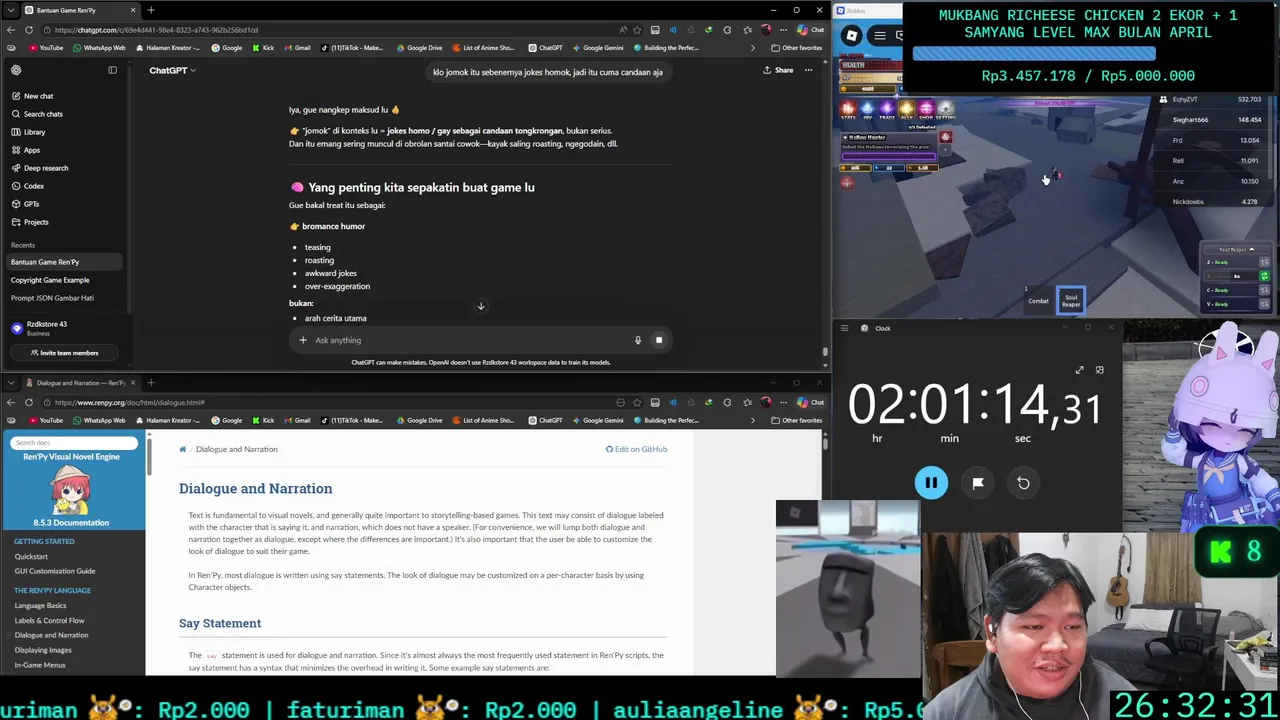Open a new tab in the ChatGPT browser

click(151, 10)
